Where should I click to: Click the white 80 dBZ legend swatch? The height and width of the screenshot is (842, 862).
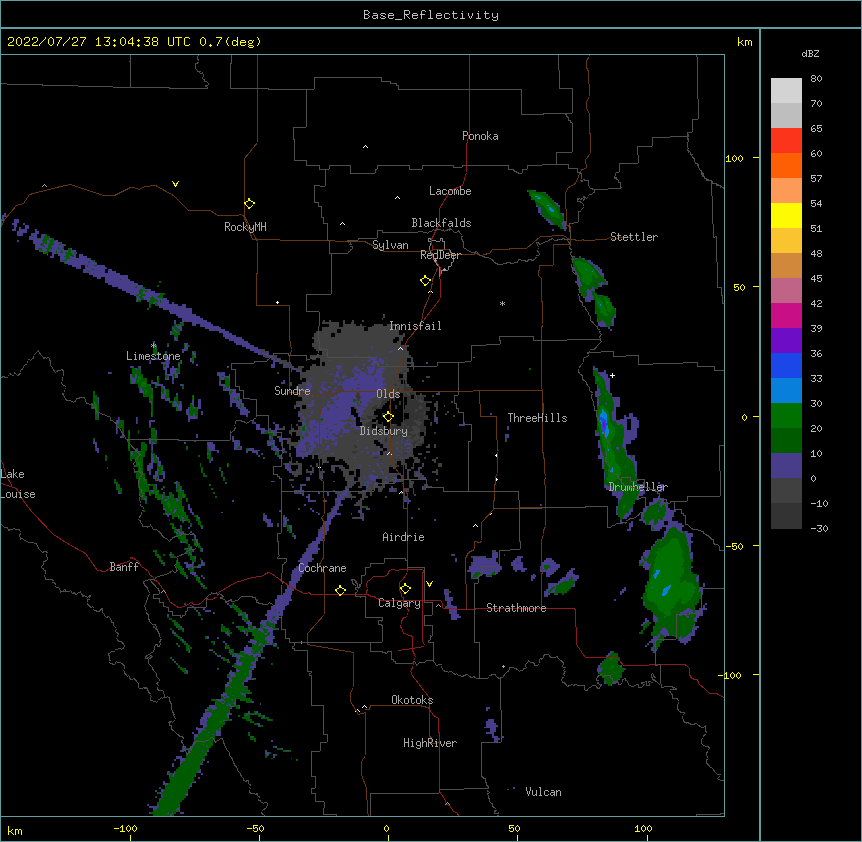(786, 91)
